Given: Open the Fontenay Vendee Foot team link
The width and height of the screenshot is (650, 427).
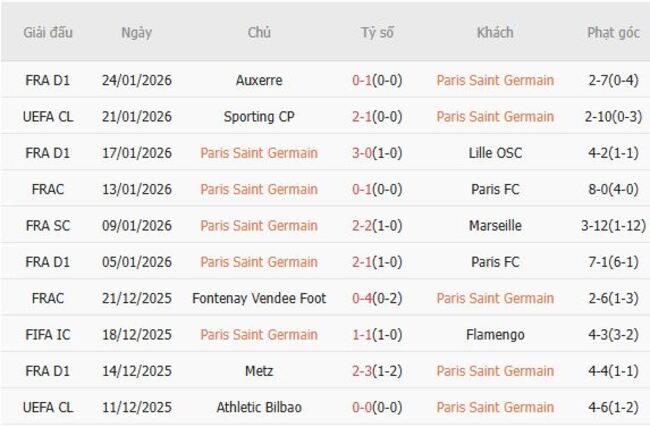Looking at the screenshot, I should point(259,298).
